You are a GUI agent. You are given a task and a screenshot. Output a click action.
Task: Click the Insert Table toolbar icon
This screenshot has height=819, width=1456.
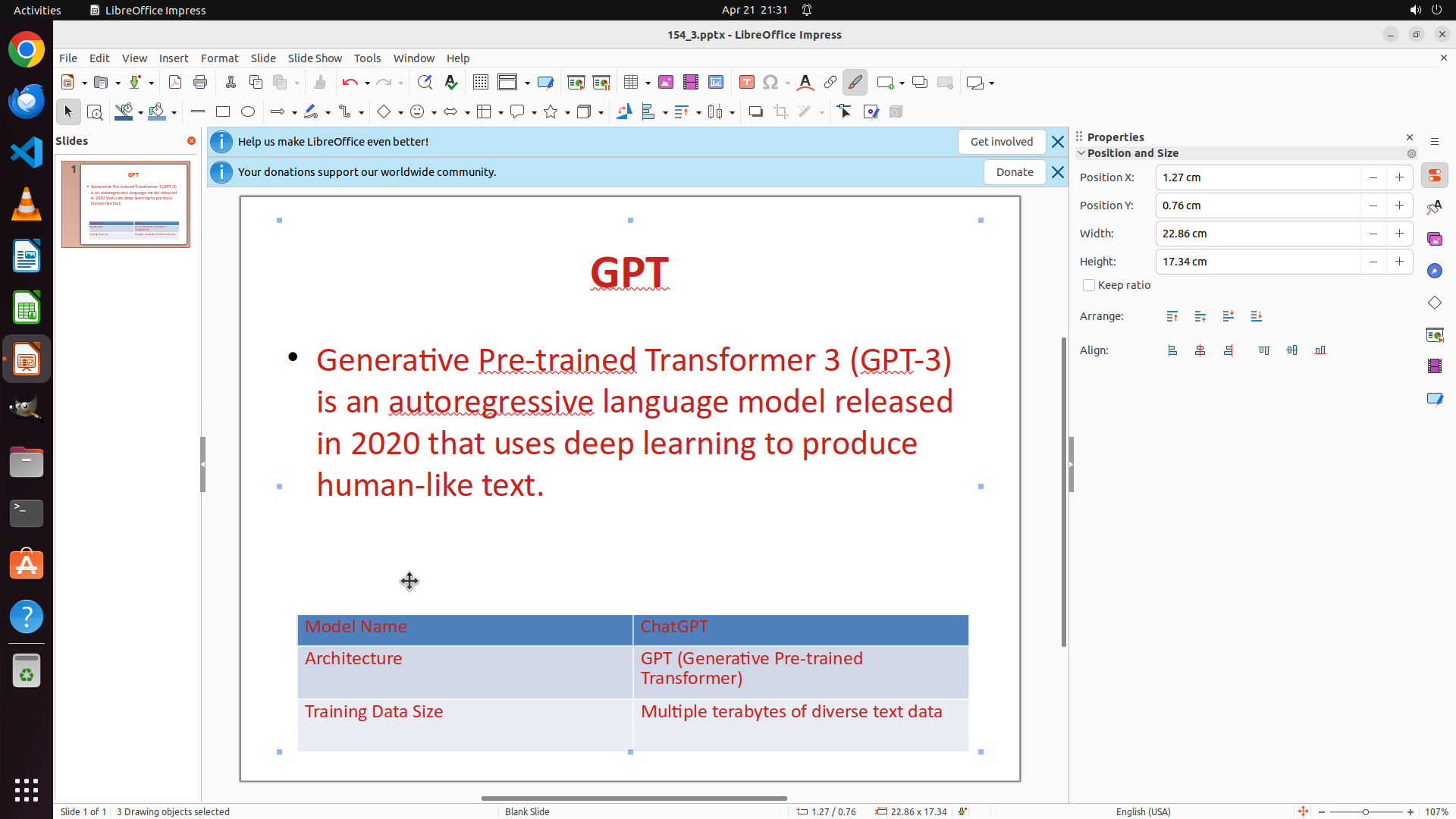coord(631,83)
